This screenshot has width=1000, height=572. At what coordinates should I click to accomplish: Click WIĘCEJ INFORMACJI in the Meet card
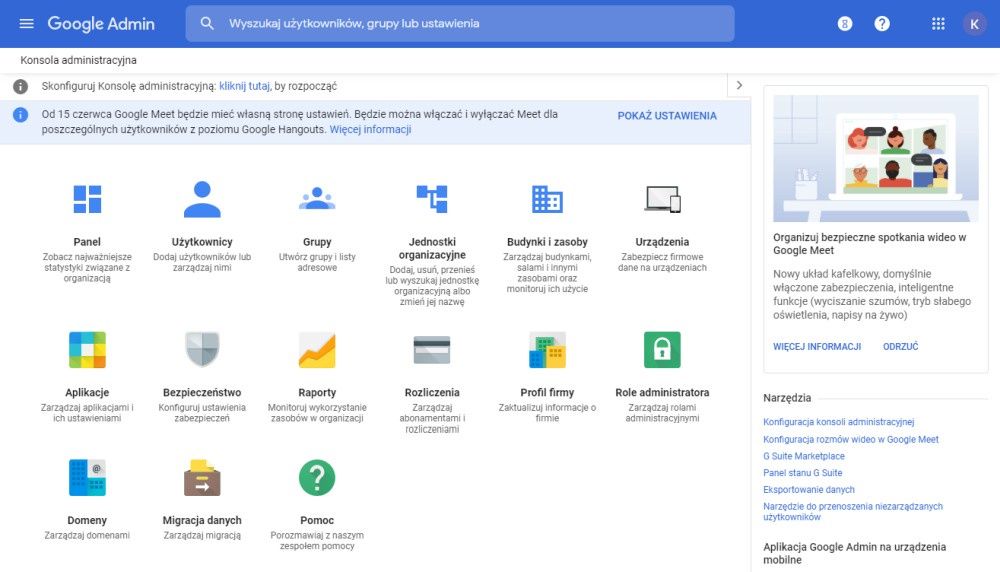(817, 347)
